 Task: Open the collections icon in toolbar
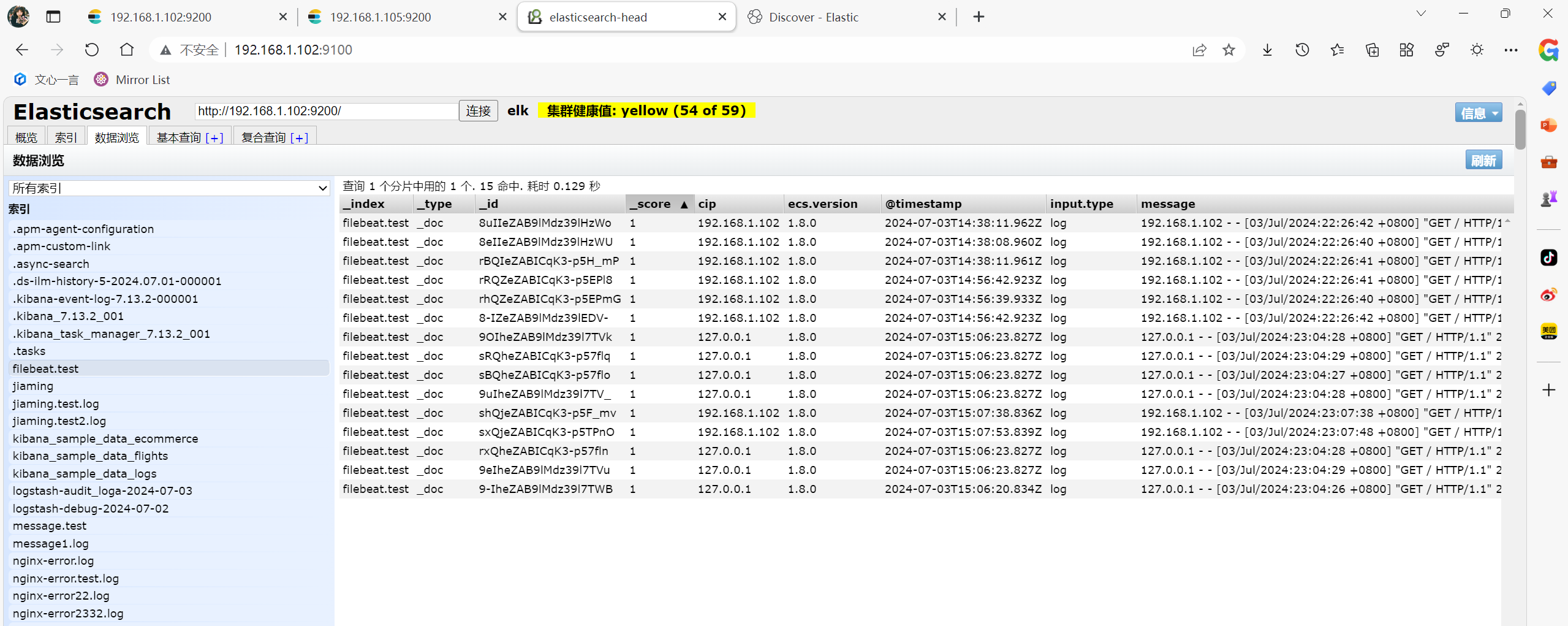1372,50
